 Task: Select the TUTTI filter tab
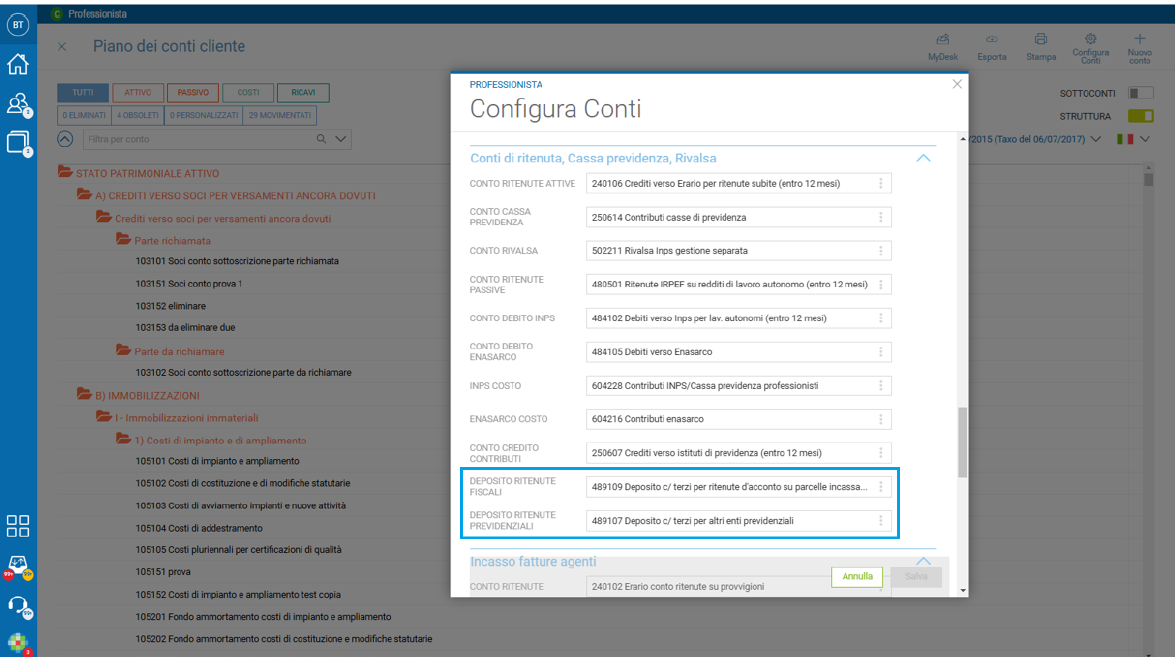(x=83, y=93)
